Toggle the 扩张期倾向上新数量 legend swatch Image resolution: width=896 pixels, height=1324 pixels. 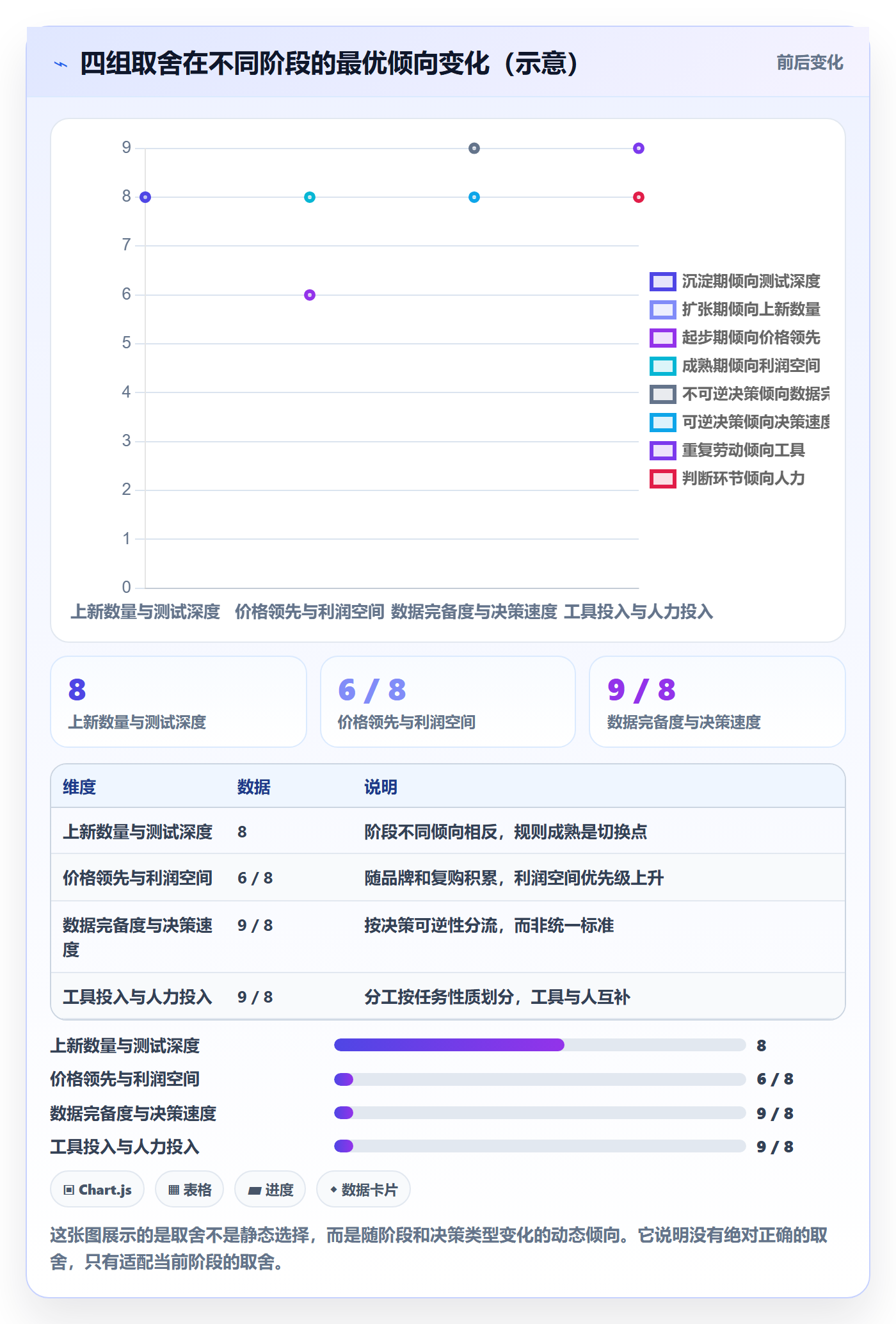[x=662, y=309]
